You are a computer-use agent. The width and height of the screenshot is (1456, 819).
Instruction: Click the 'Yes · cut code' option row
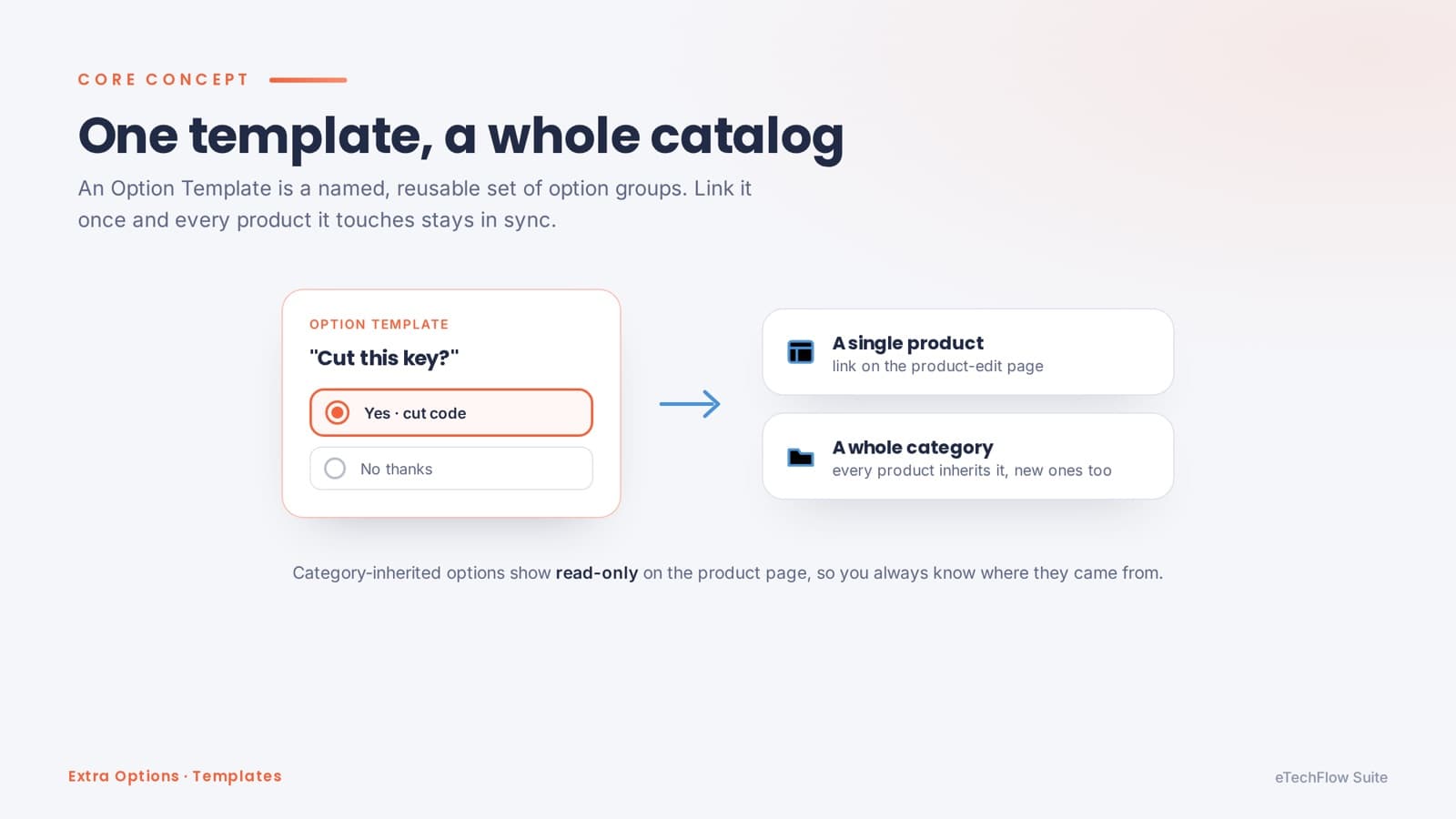click(451, 412)
